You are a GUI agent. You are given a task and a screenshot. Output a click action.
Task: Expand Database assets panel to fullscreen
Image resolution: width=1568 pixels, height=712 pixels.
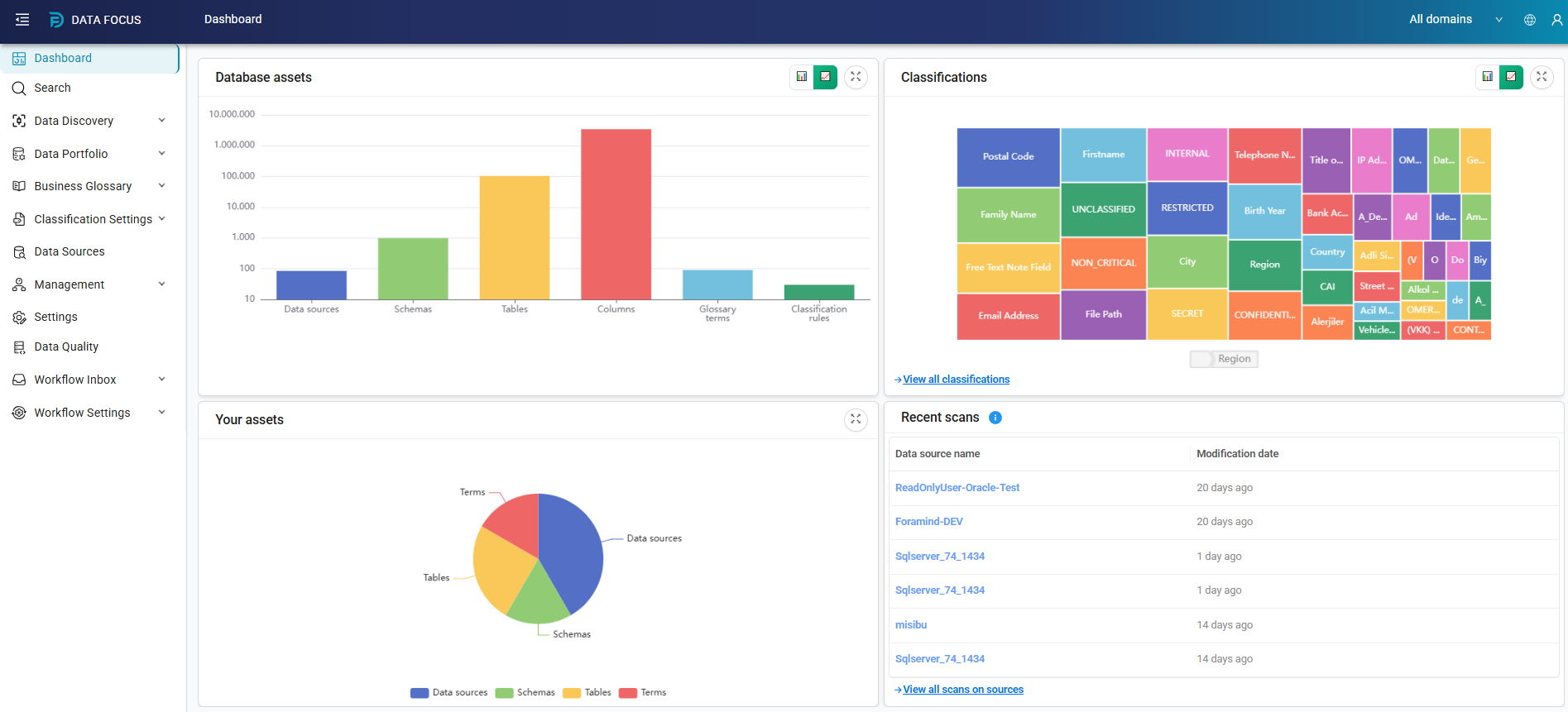856,77
